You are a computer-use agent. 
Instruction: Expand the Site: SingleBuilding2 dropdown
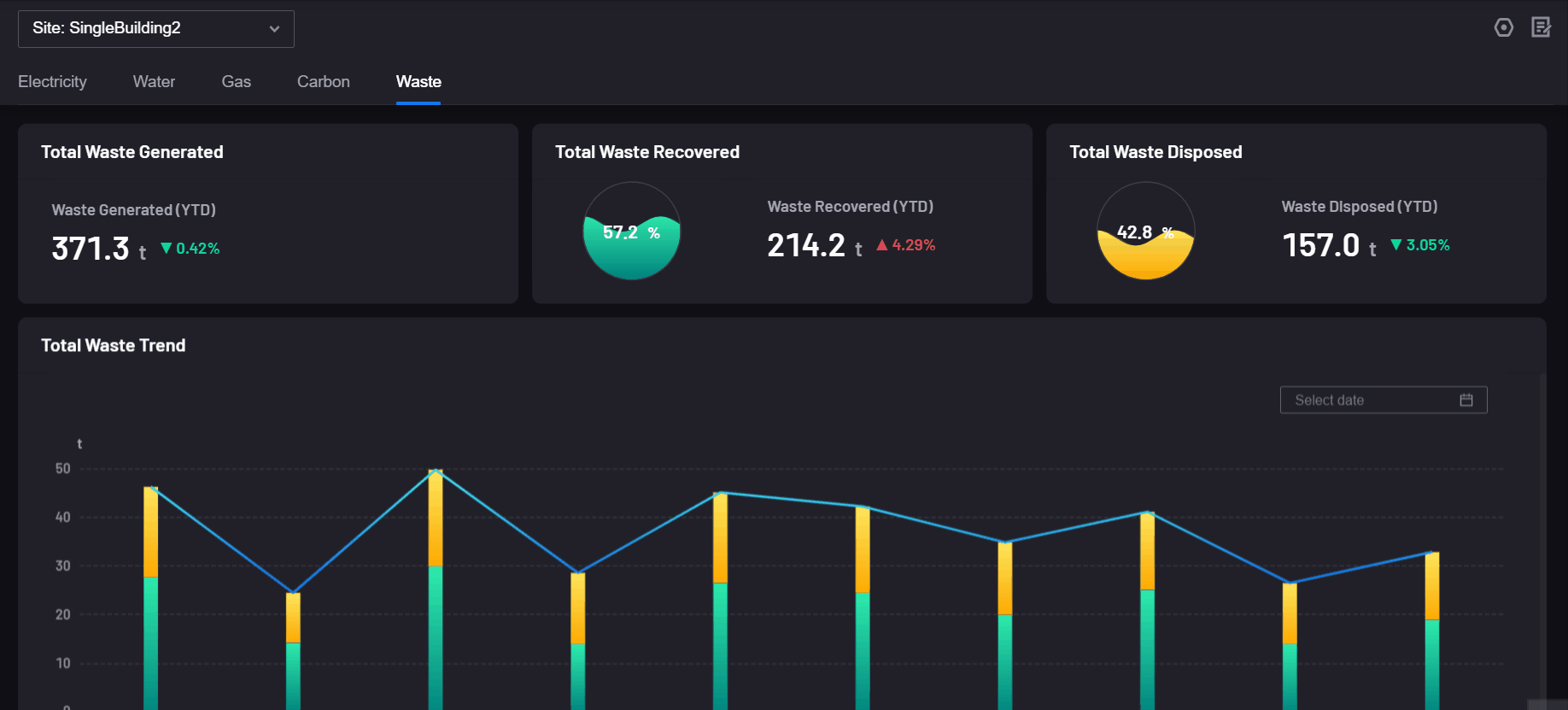155,28
